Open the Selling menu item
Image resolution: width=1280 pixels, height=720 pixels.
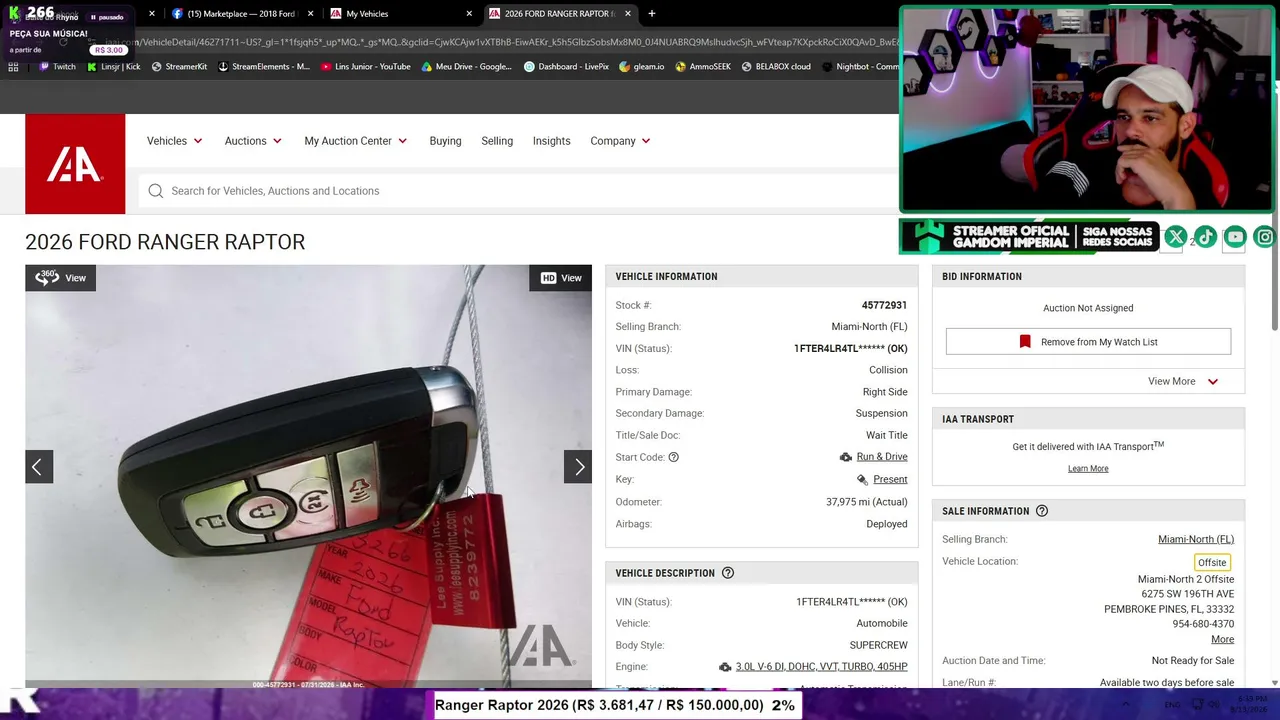[x=497, y=141]
